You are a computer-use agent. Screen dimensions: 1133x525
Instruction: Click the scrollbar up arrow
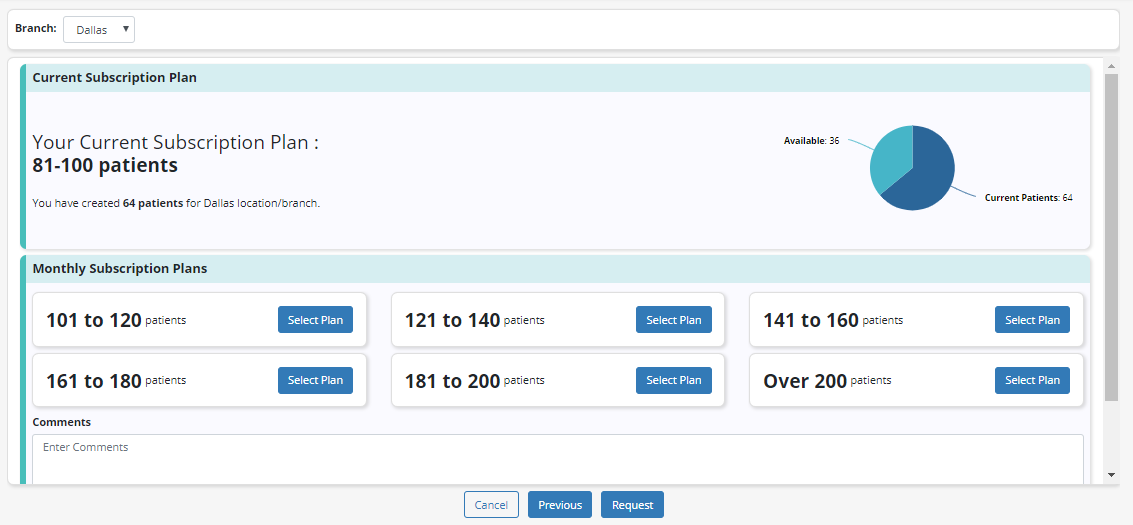click(x=1111, y=66)
